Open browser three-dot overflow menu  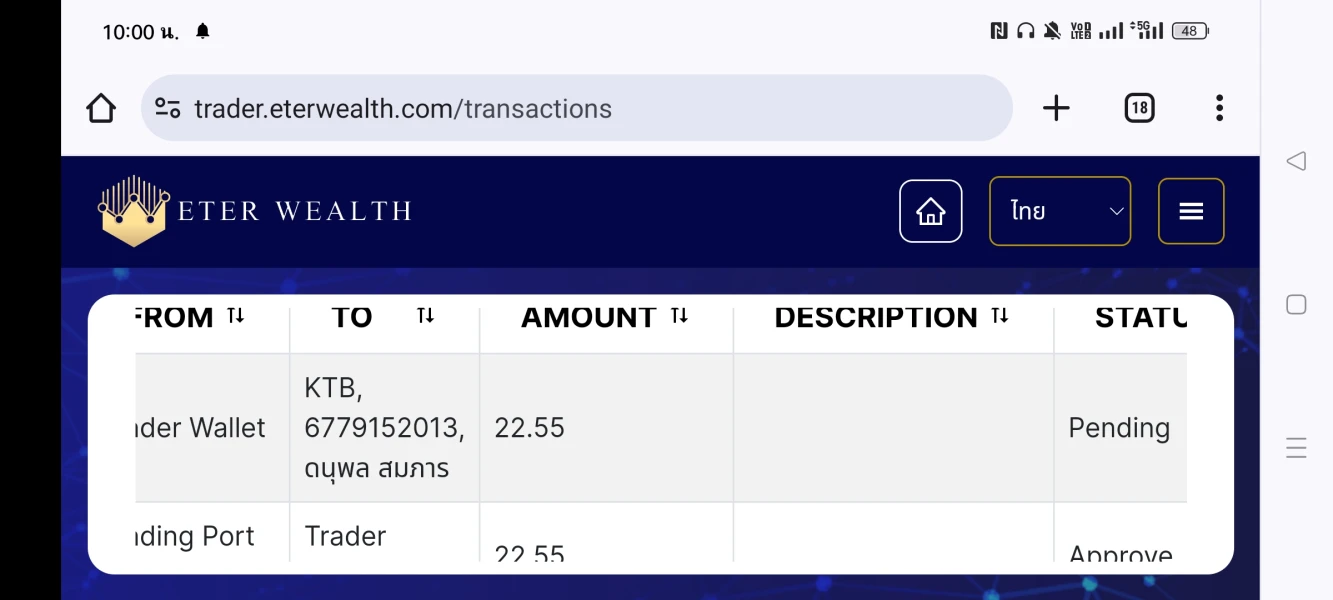pos(1219,108)
